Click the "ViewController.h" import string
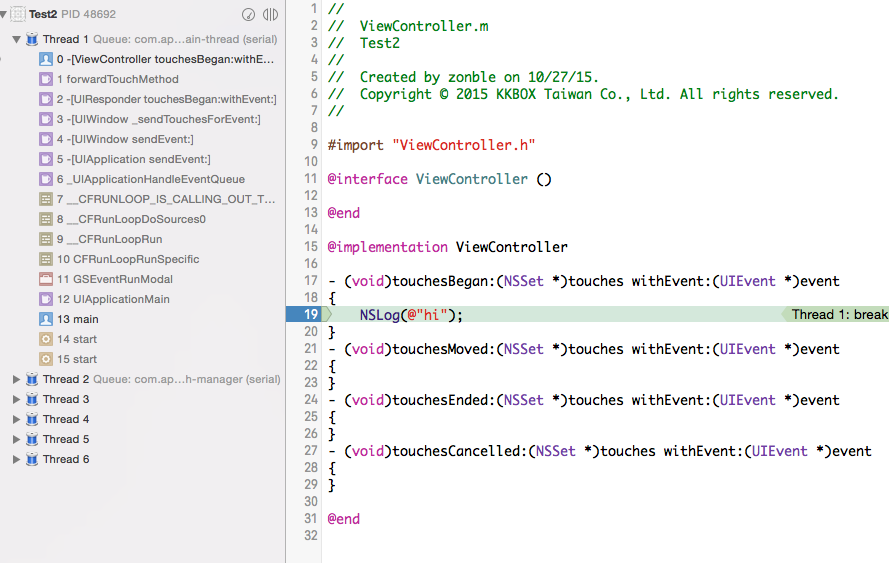The width and height of the screenshot is (889, 563). point(465,145)
